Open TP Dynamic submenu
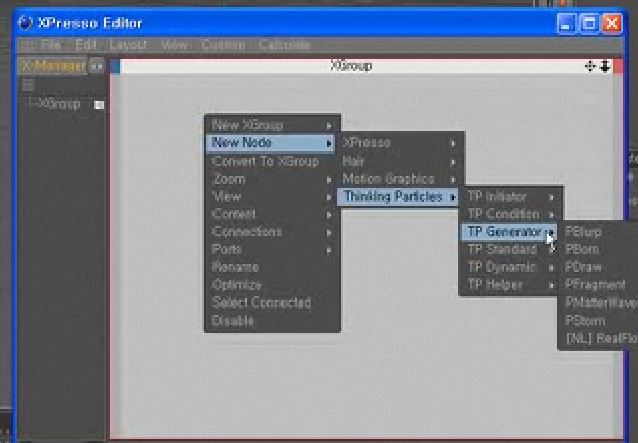The image size is (638, 443). coord(511,267)
